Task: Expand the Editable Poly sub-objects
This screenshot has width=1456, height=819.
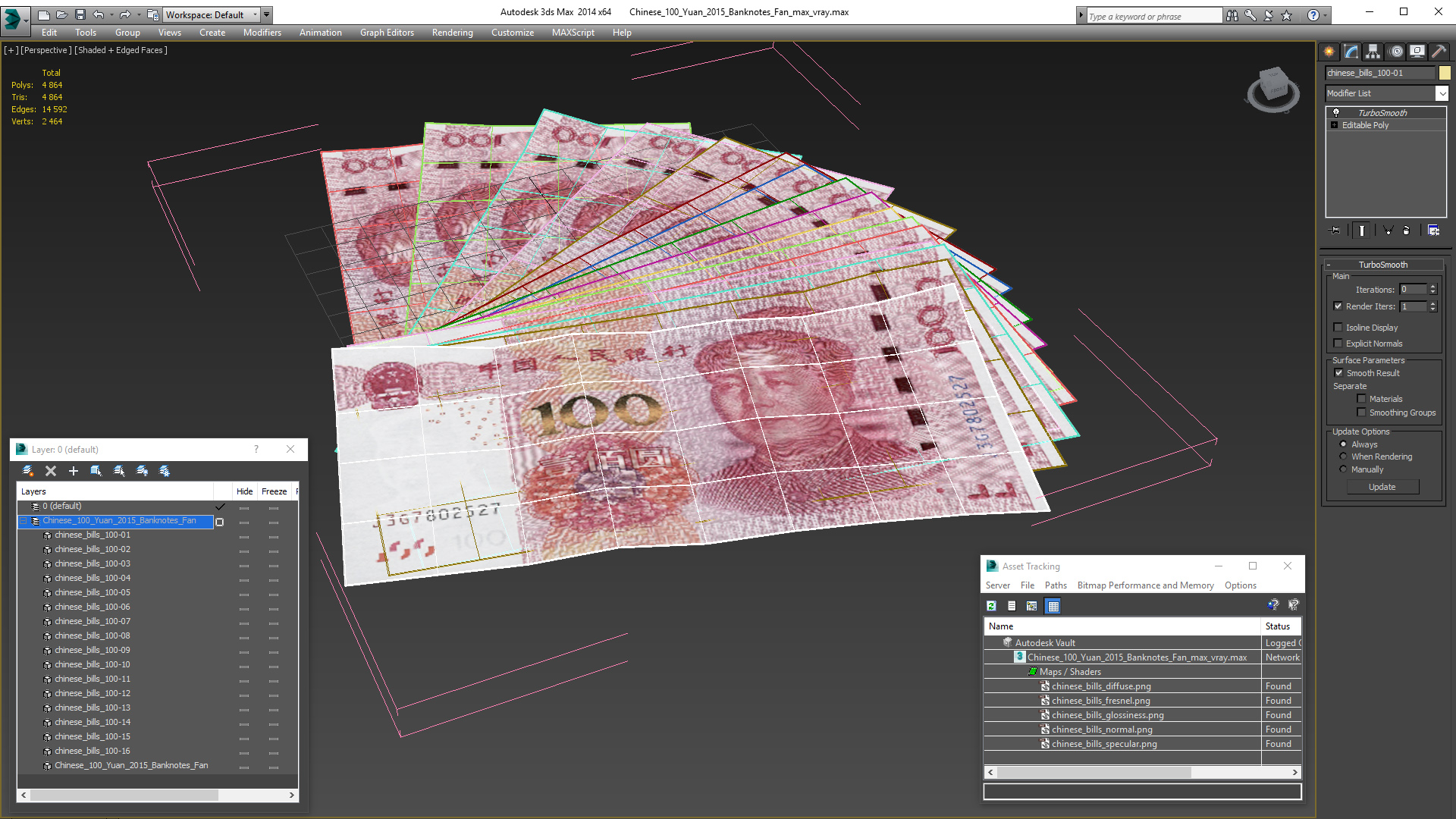Action: tap(1335, 125)
